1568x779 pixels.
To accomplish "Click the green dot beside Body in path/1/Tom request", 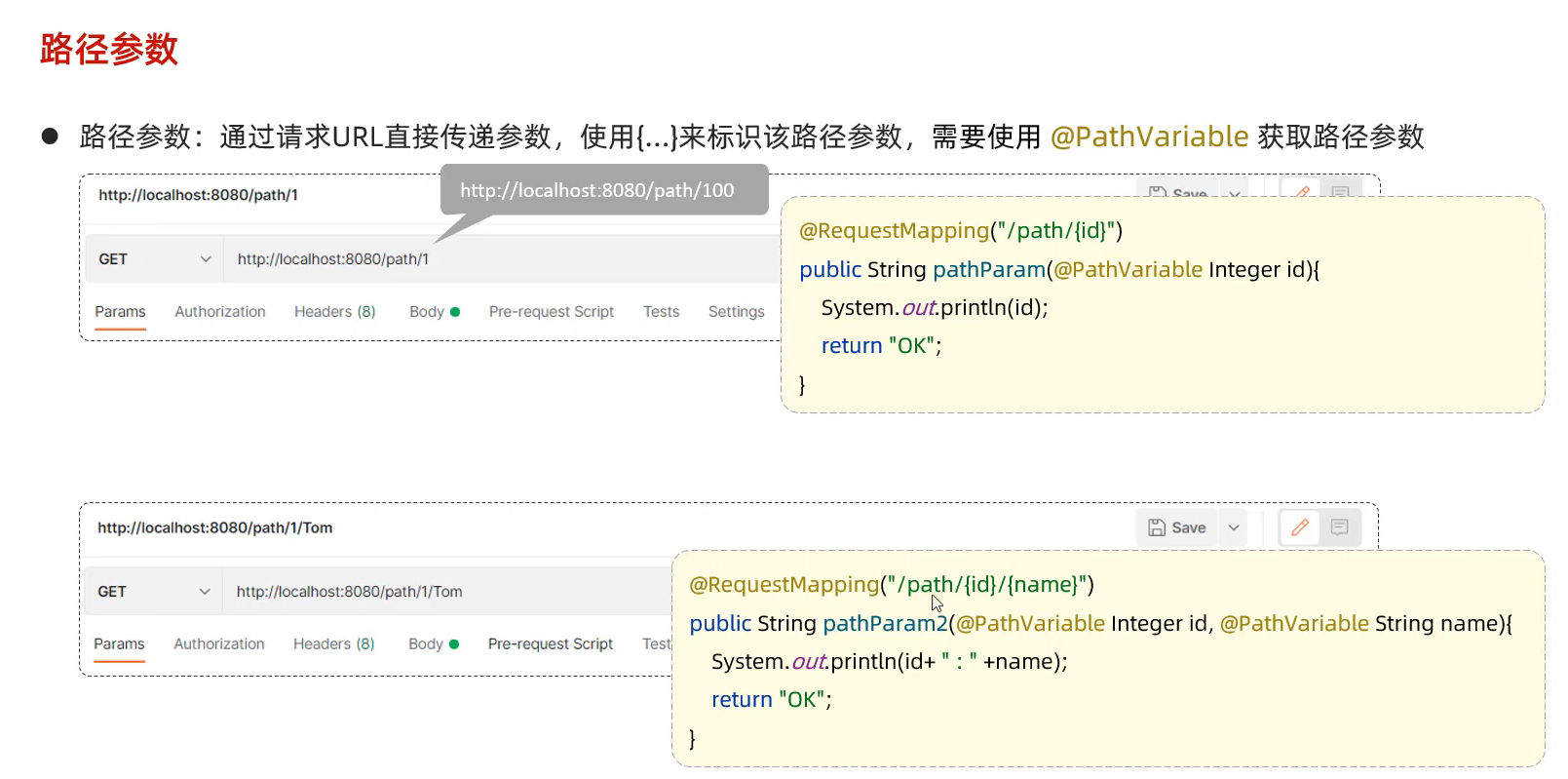I will click(x=454, y=644).
